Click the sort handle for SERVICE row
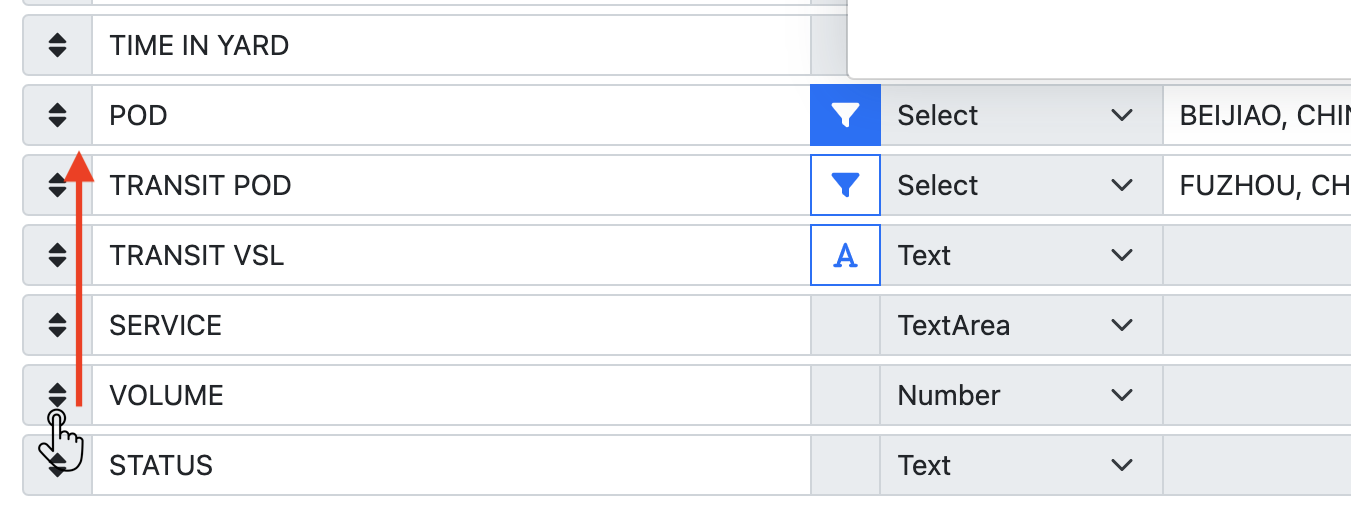The width and height of the screenshot is (1351, 516). 57,326
